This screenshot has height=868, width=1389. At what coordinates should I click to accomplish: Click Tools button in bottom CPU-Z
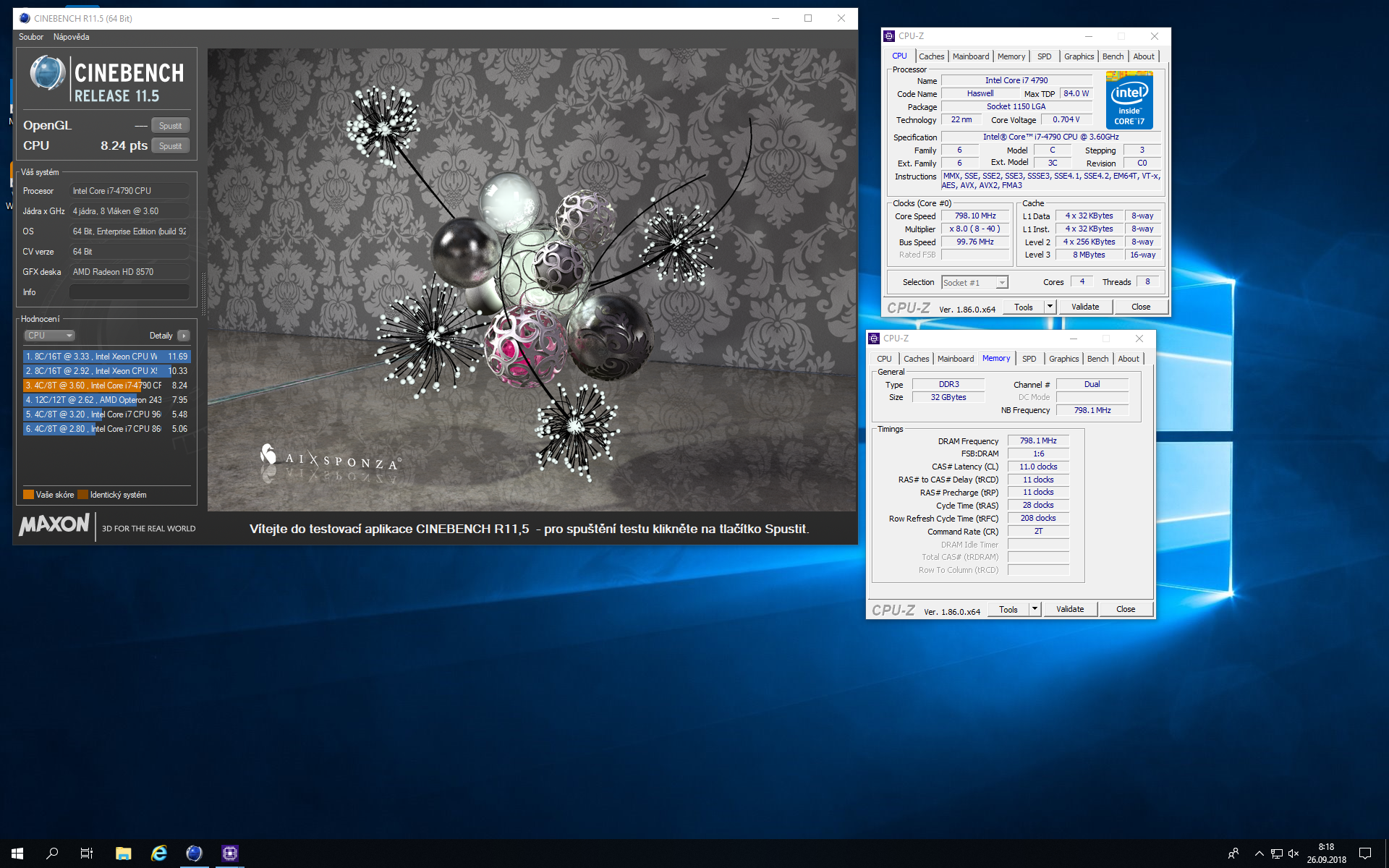(x=1008, y=609)
